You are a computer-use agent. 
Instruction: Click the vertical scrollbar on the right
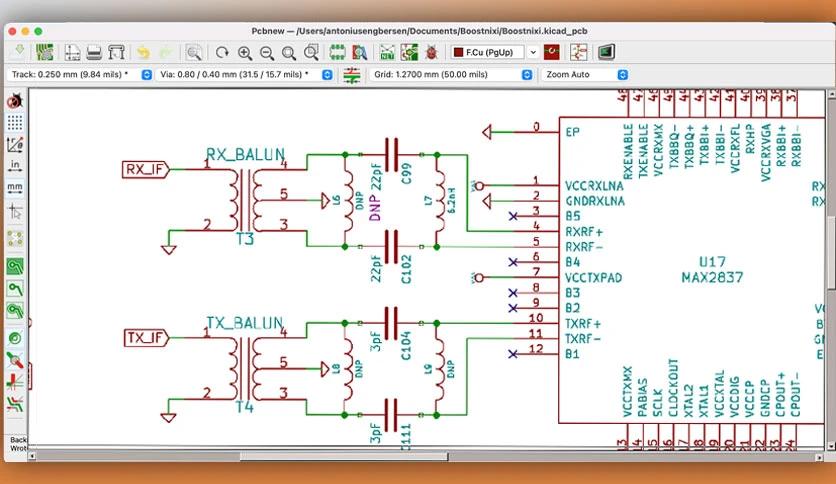tap(831, 253)
